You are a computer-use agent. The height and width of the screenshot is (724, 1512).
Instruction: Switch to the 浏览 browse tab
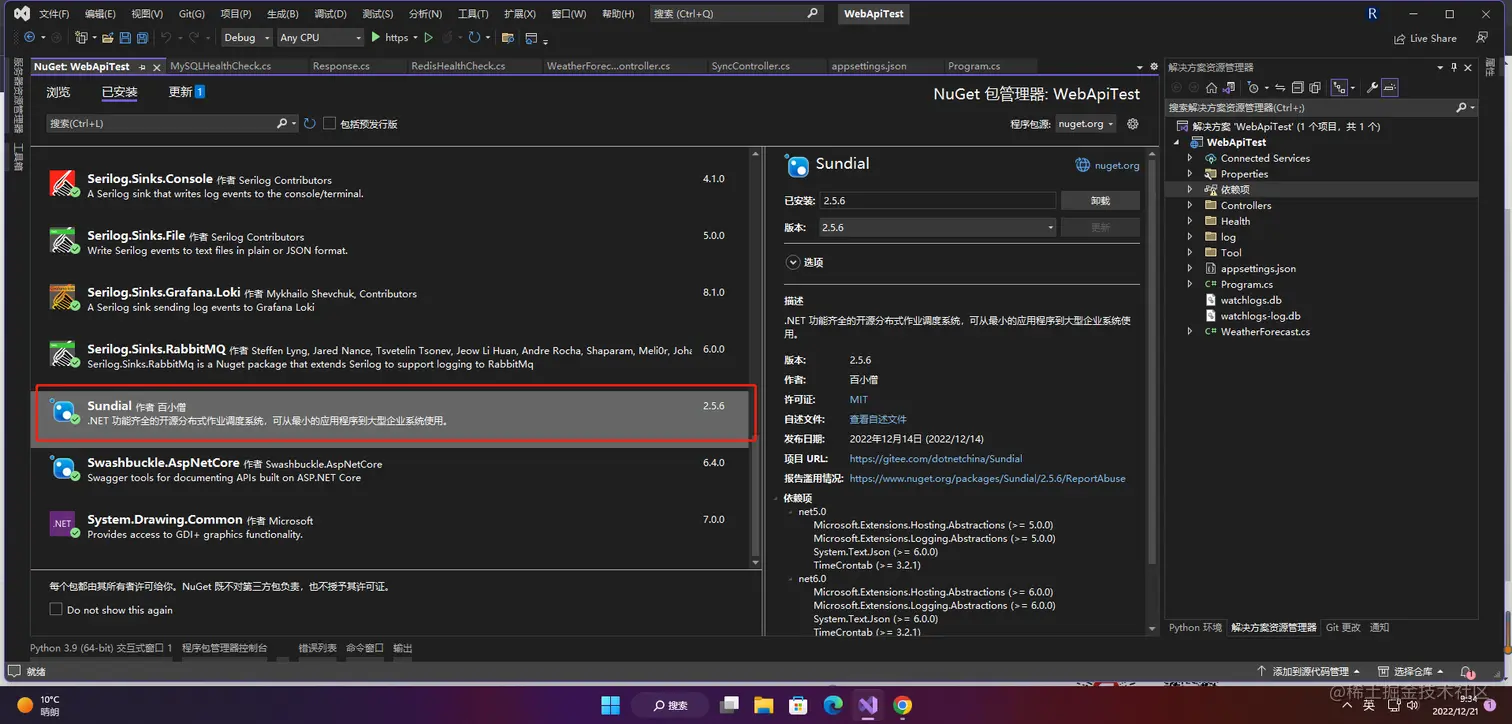pos(58,92)
